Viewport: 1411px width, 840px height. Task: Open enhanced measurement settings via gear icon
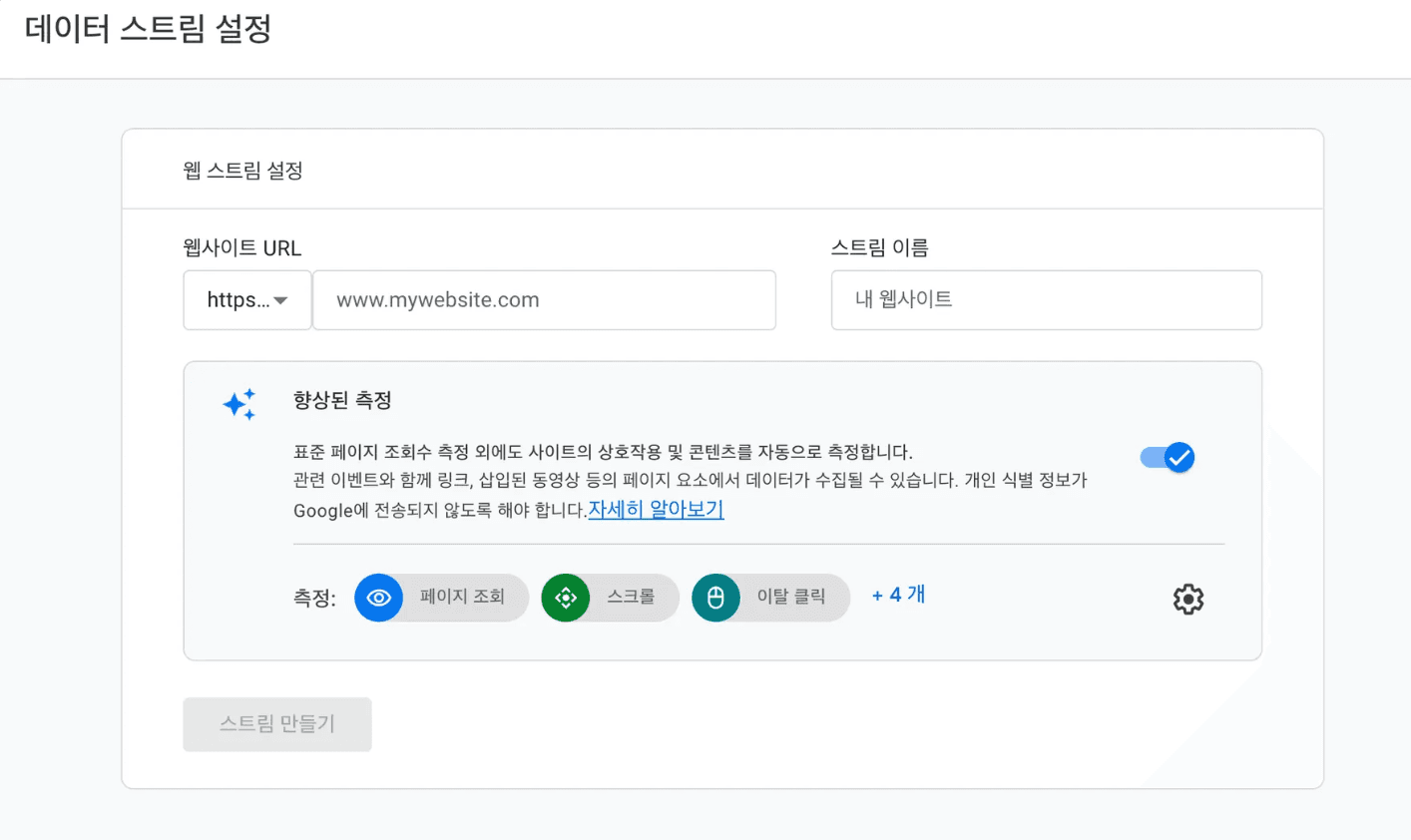(x=1187, y=600)
